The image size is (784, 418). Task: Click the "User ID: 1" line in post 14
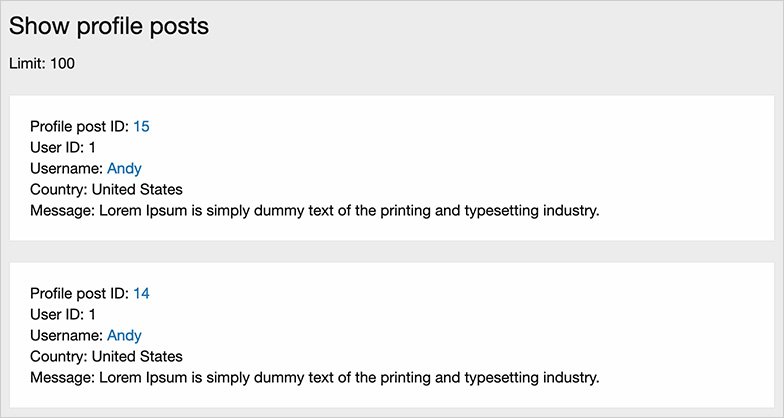coord(63,314)
